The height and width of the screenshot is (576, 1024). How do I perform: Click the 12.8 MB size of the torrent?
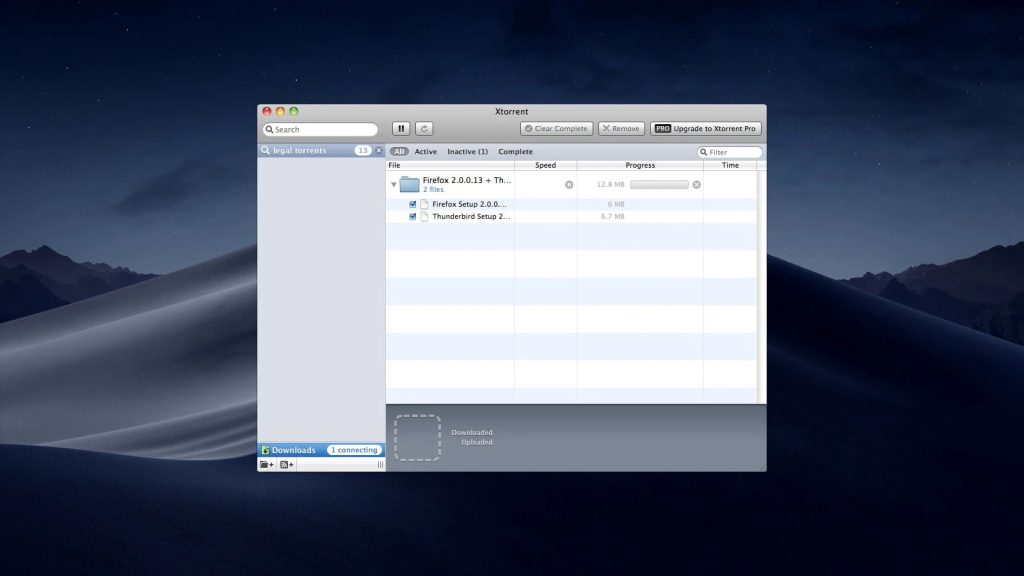(x=611, y=185)
